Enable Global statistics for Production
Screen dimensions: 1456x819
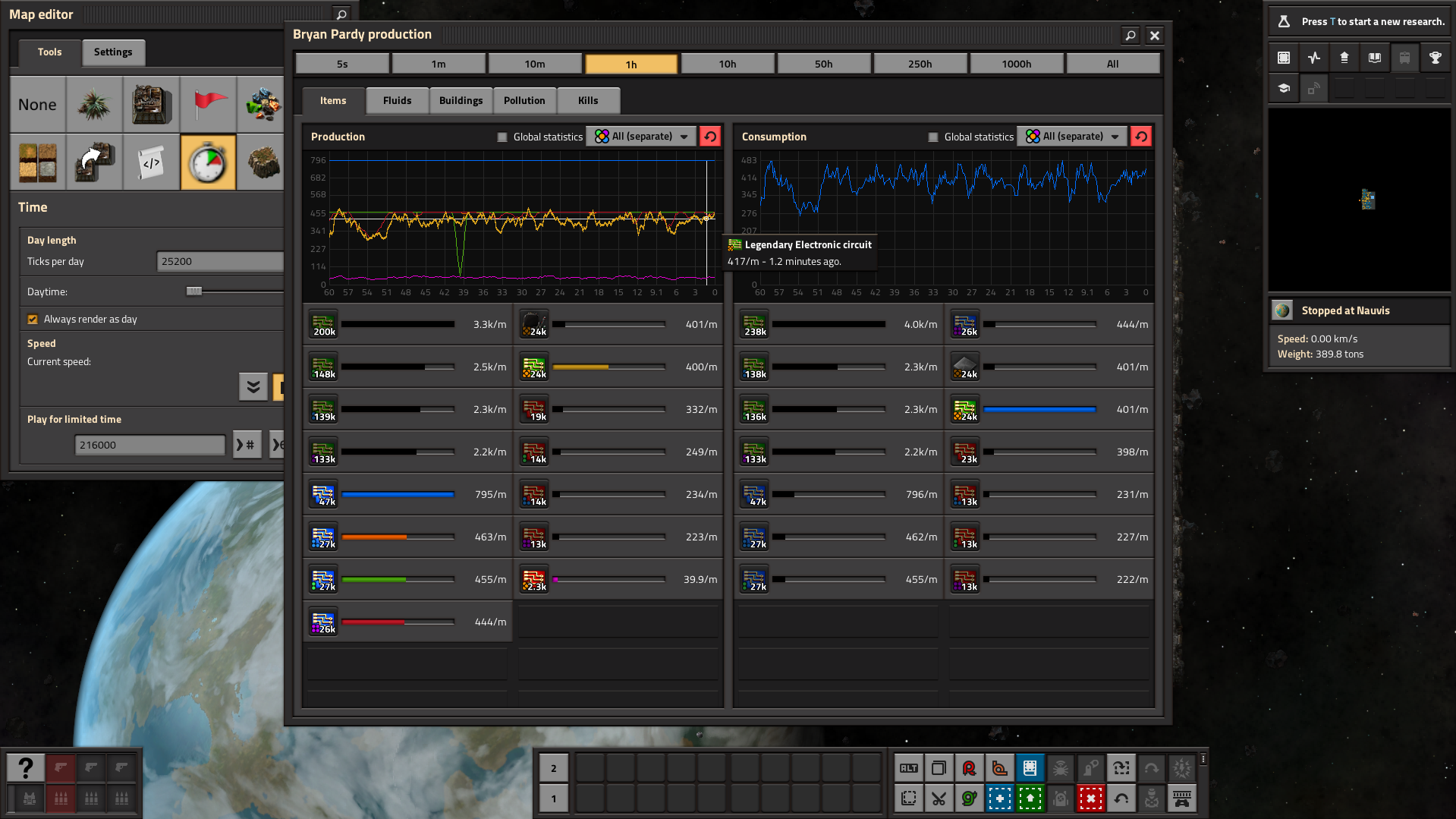[x=502, y=137]
